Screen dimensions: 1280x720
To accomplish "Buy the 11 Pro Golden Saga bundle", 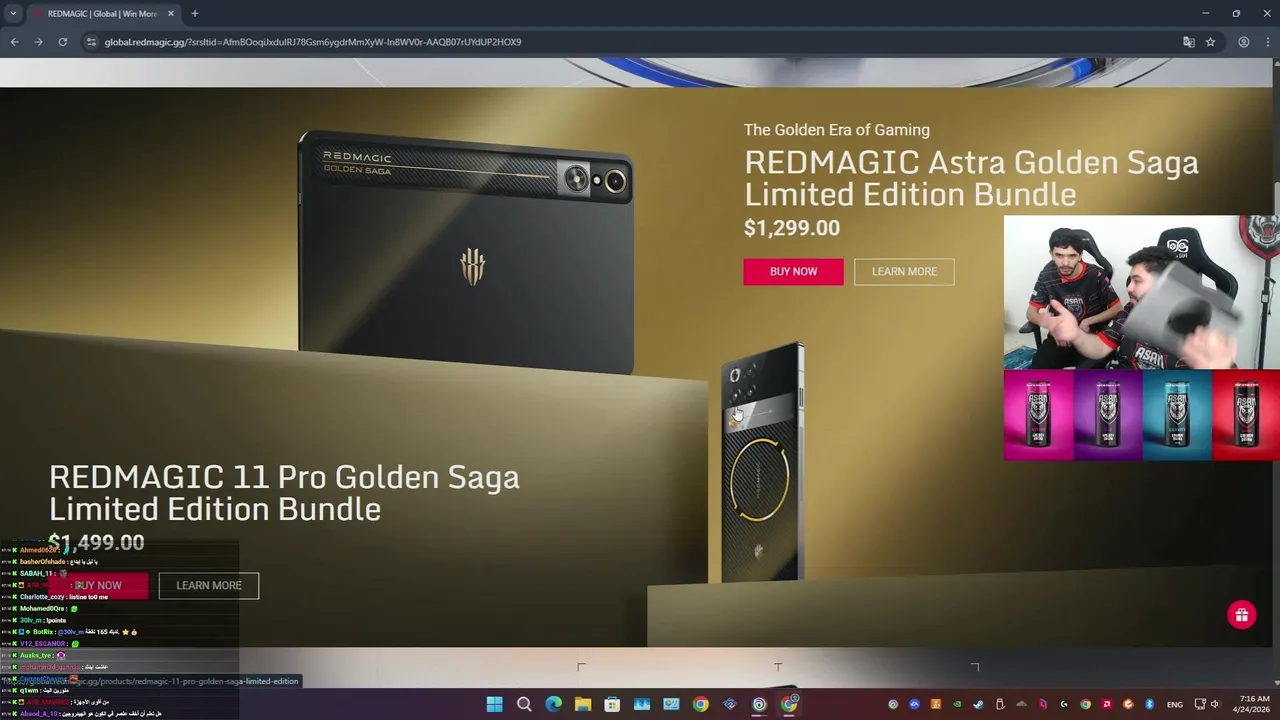I will [98, 586].
